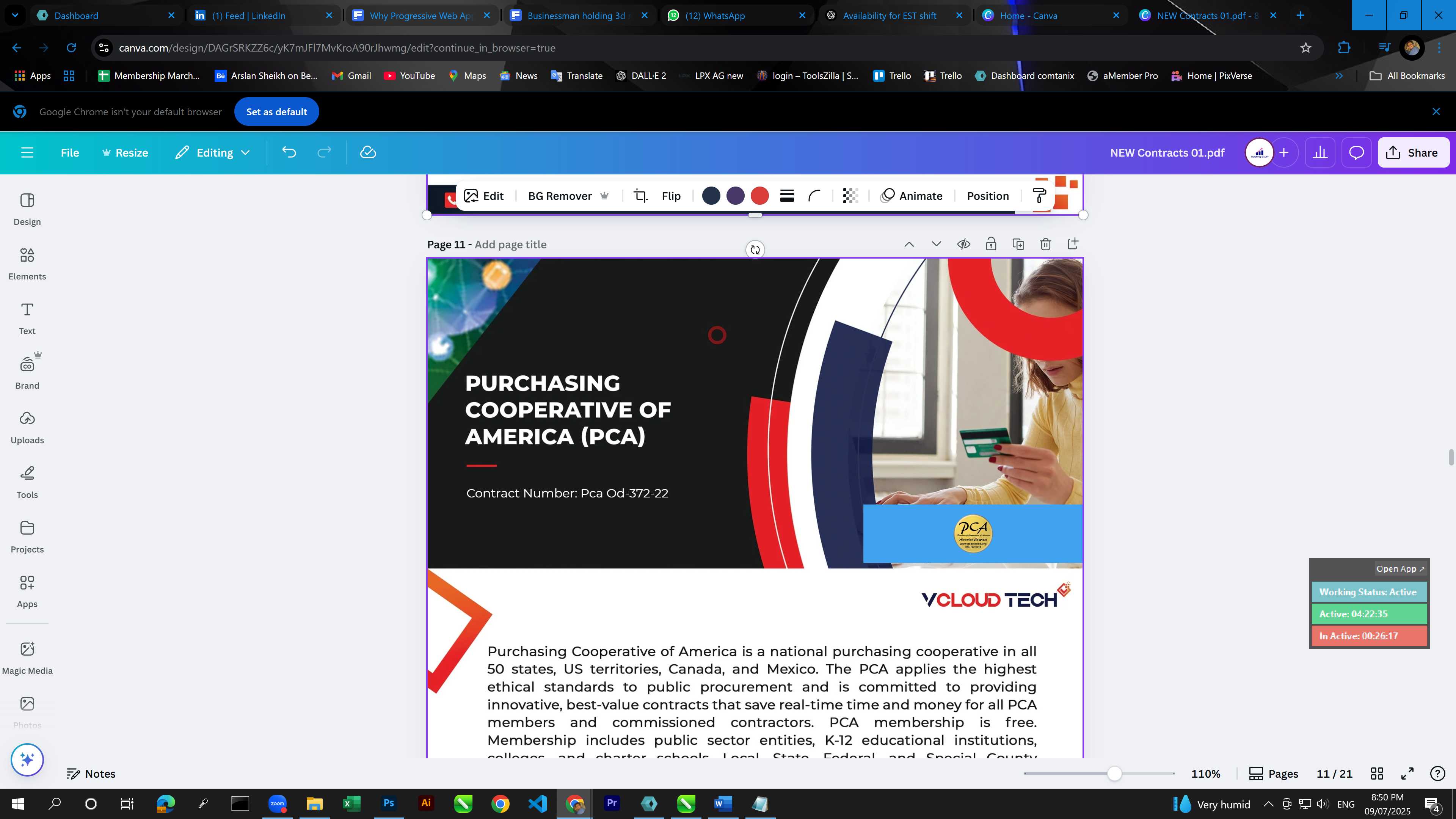Expand hidden bookmarks chevron
The image size is (1456, 819).
pos(1338,76)
